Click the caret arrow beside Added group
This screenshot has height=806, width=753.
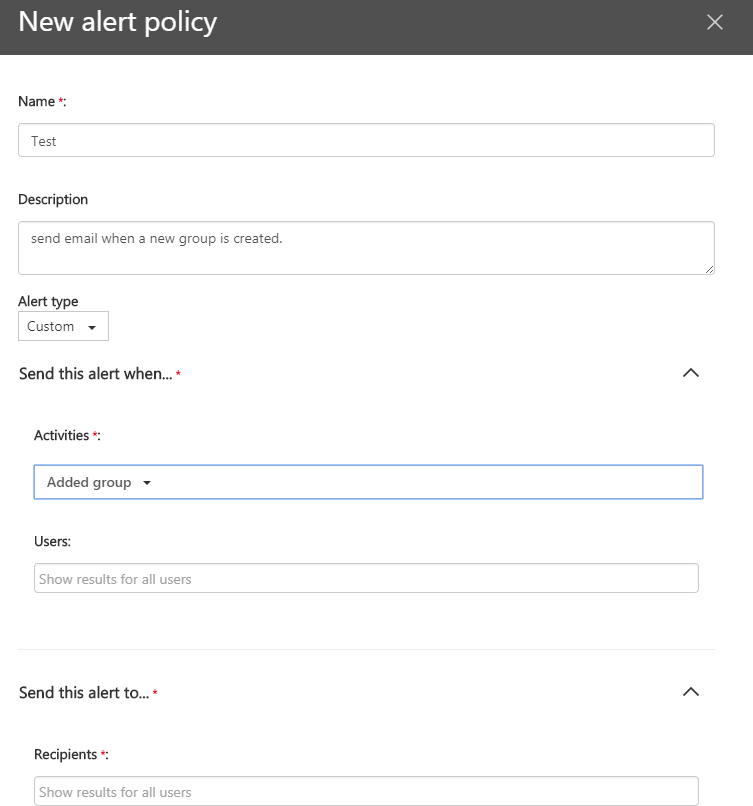click(x=147, y=483)
